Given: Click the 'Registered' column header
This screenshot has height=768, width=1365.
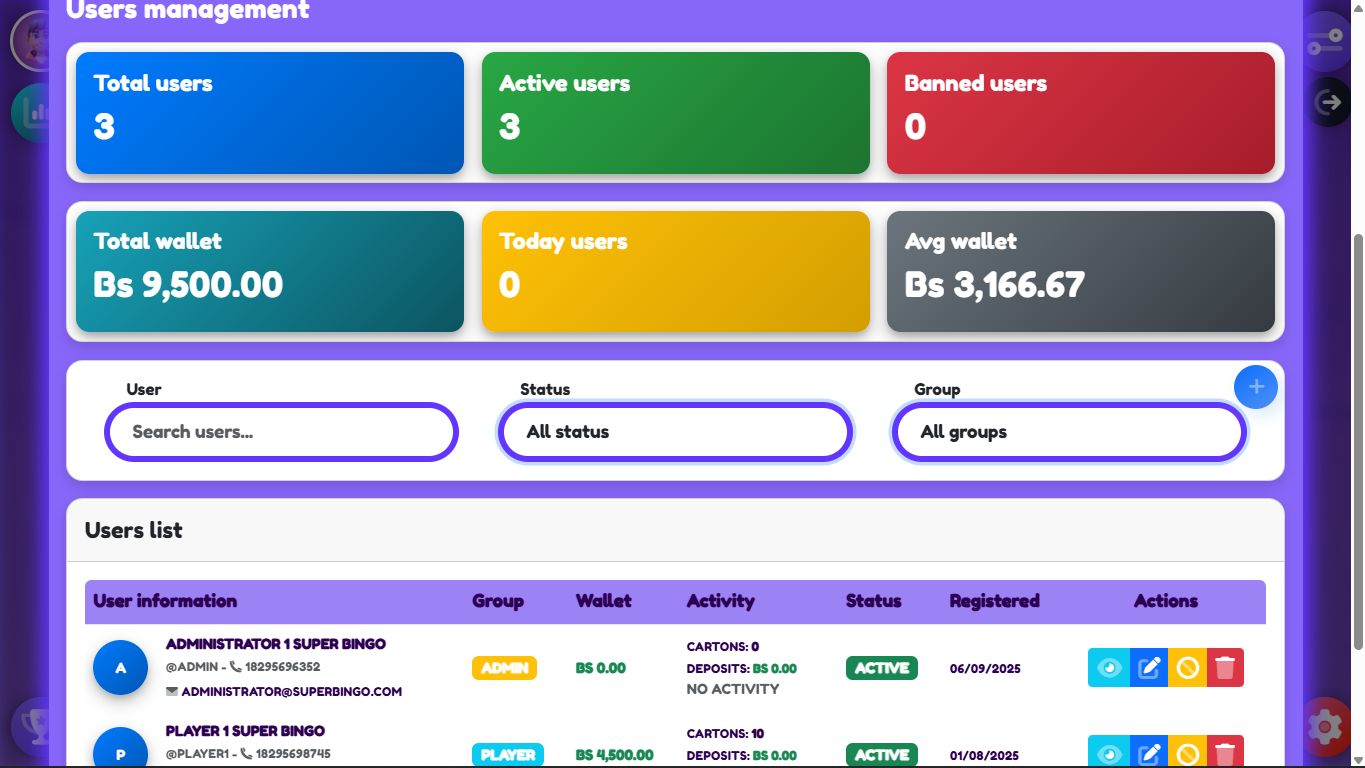Looking at the screenshot, I should [x=995, y=601].
